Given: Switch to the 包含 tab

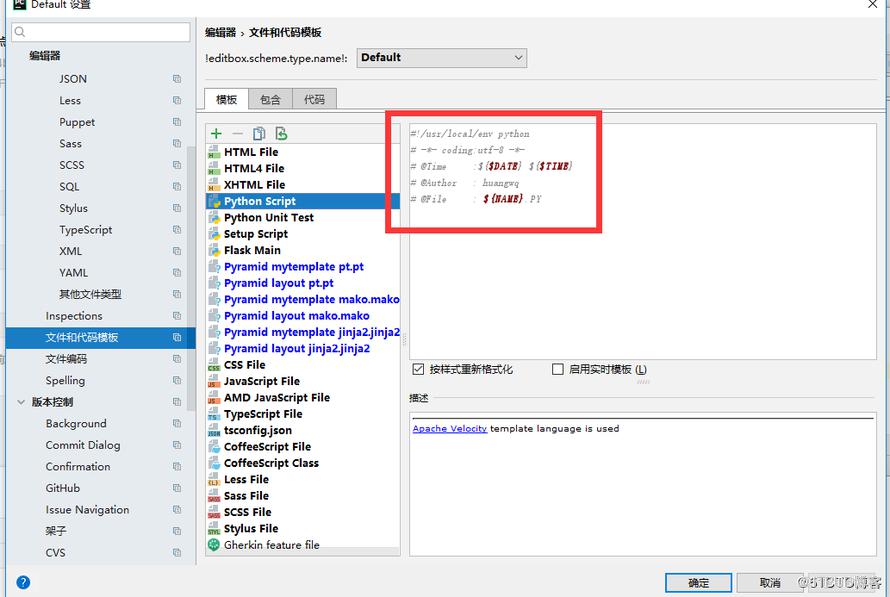Looking at the screenshot, I should click(270, 99).
